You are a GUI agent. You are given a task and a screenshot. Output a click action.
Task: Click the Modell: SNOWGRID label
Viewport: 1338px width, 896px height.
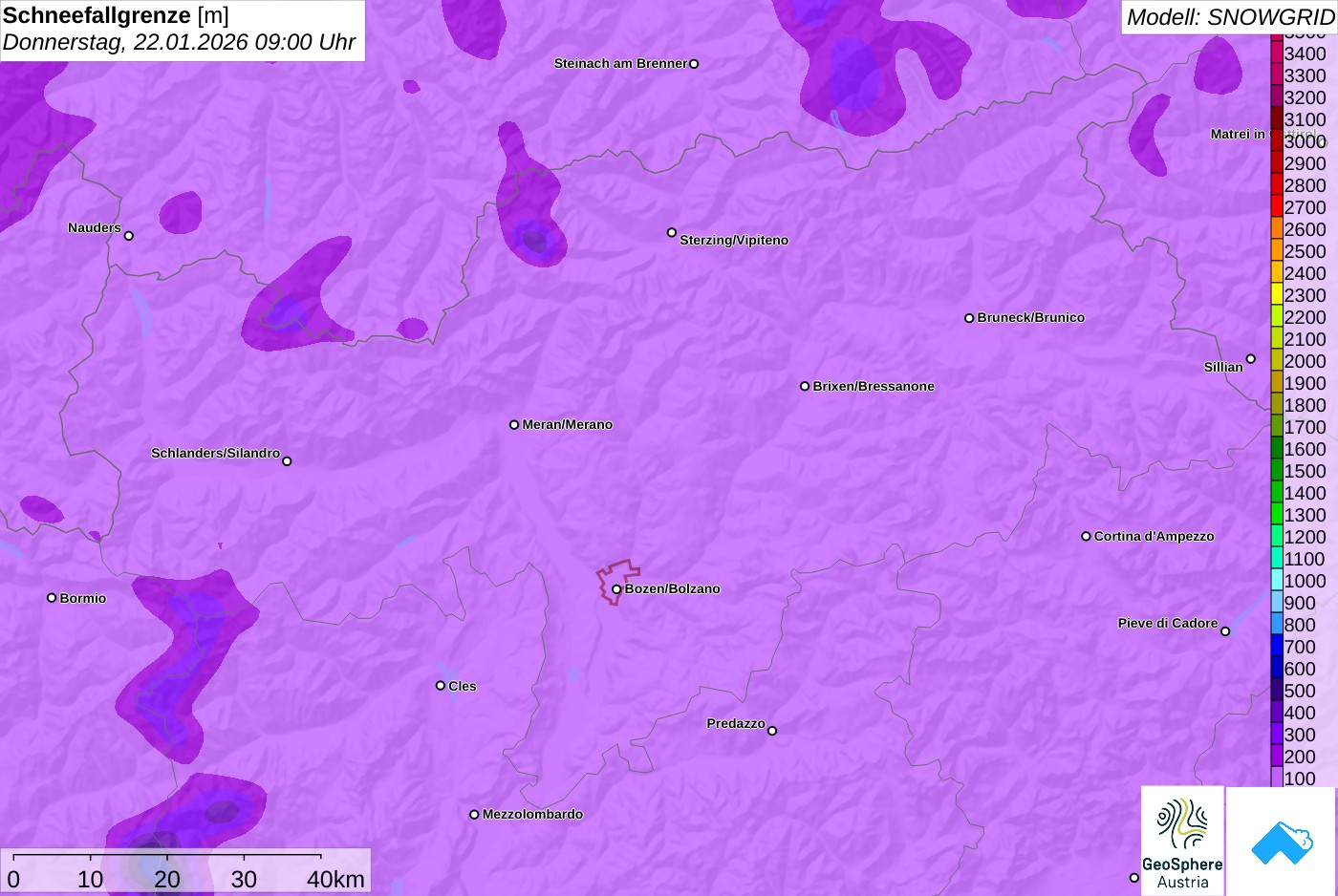[x=1230, y=17]
